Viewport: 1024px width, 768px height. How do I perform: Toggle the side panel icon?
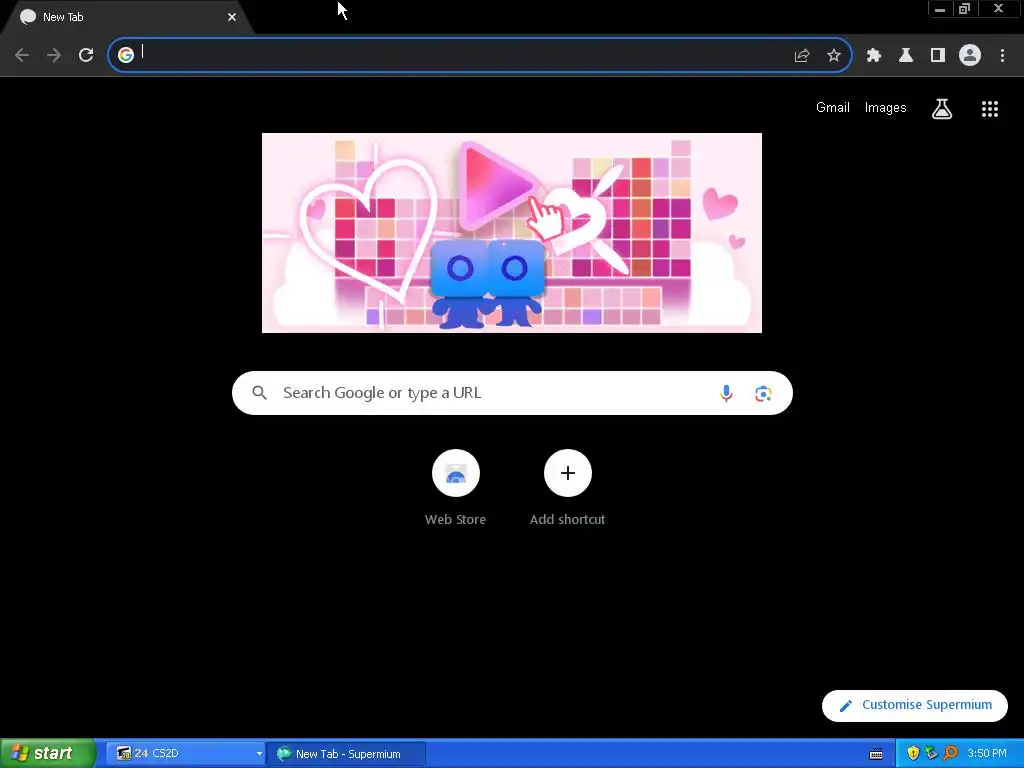(938, 56)
